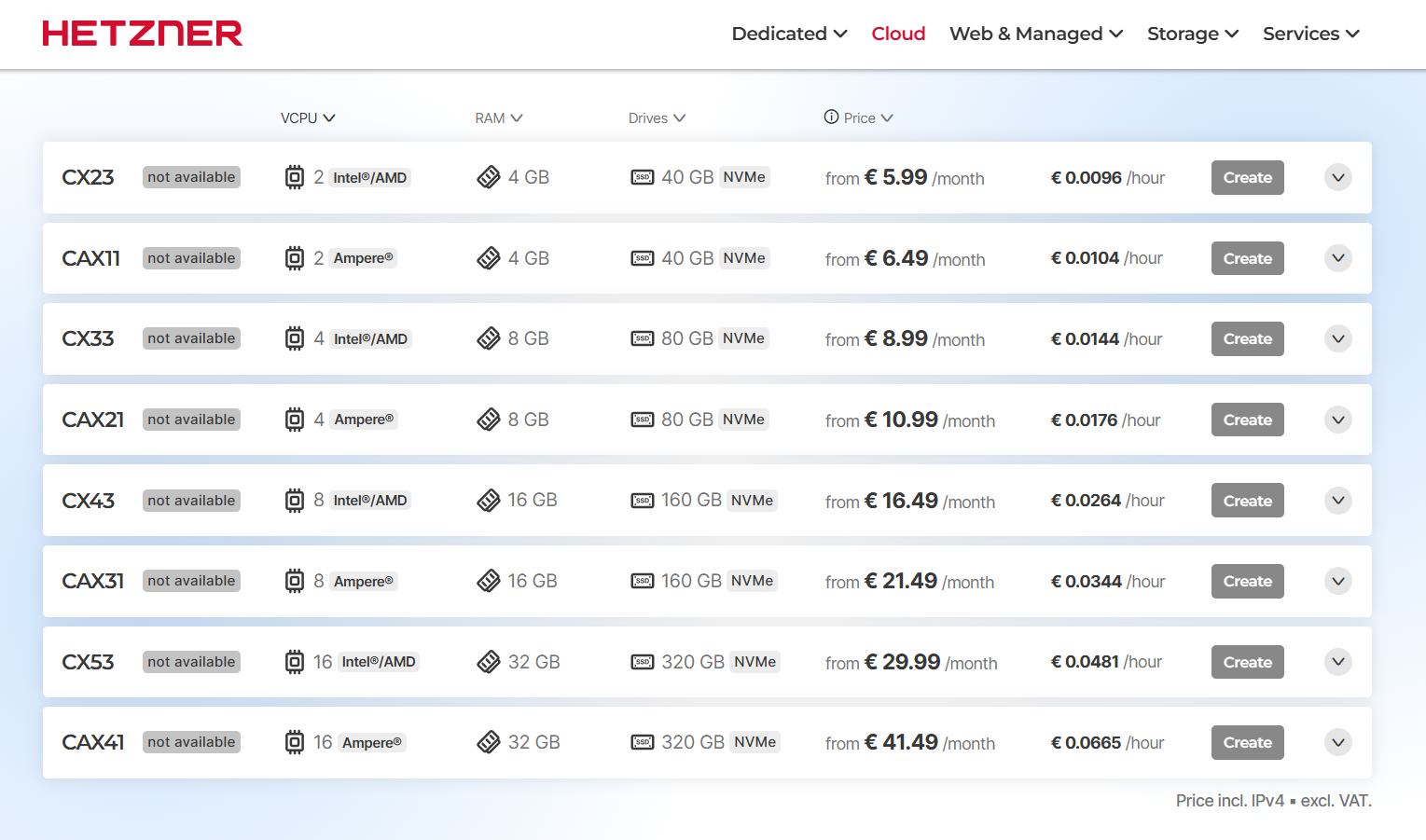Click the Price incl. IPv4 excl. VAT note

pyautogui.click(x=1274, y=801)
